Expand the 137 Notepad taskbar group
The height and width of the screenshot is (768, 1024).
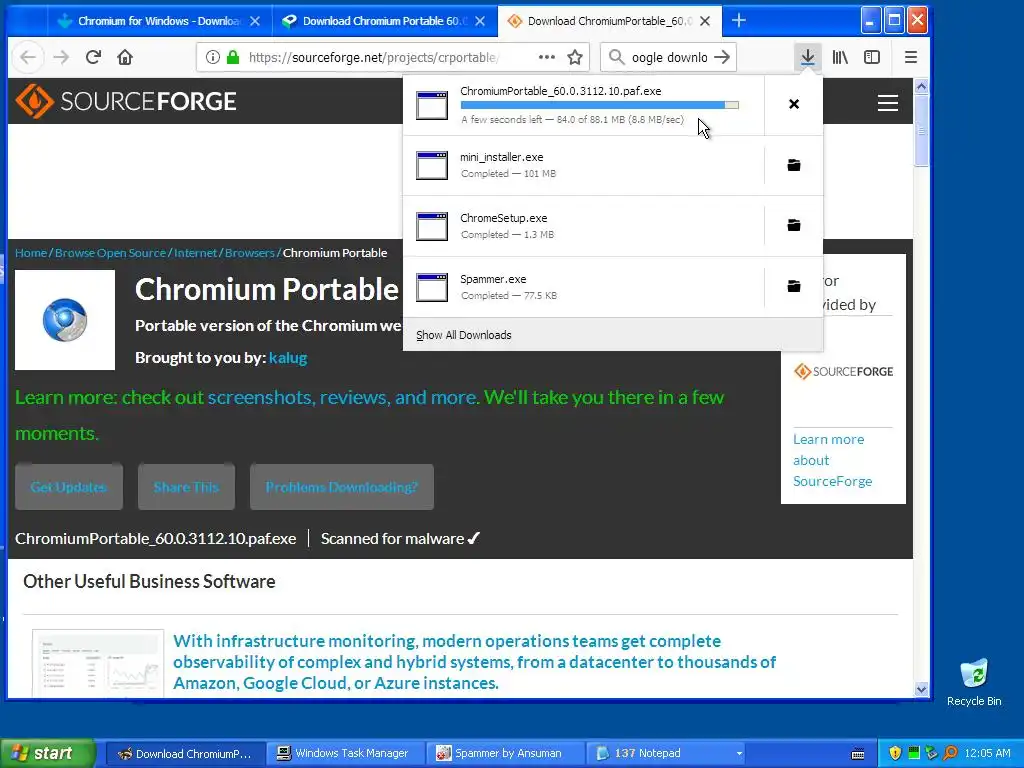pos(666,754)
